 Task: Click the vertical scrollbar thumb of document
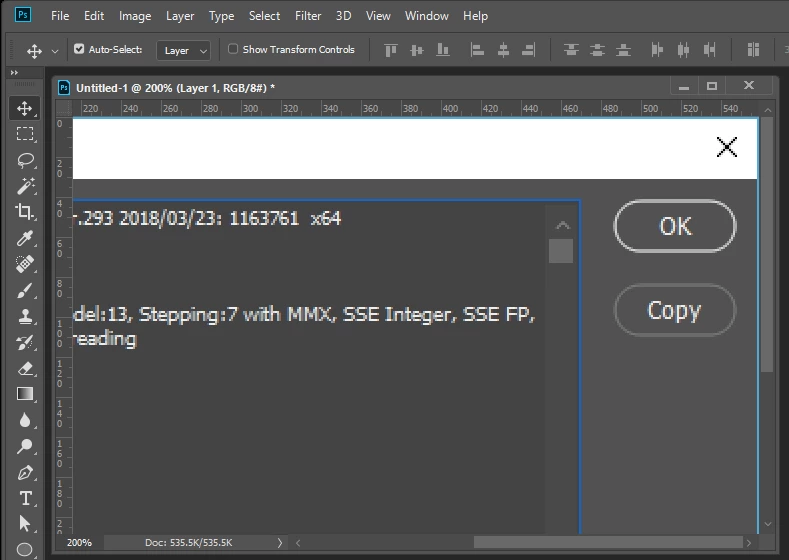click(x=767, y=245)
